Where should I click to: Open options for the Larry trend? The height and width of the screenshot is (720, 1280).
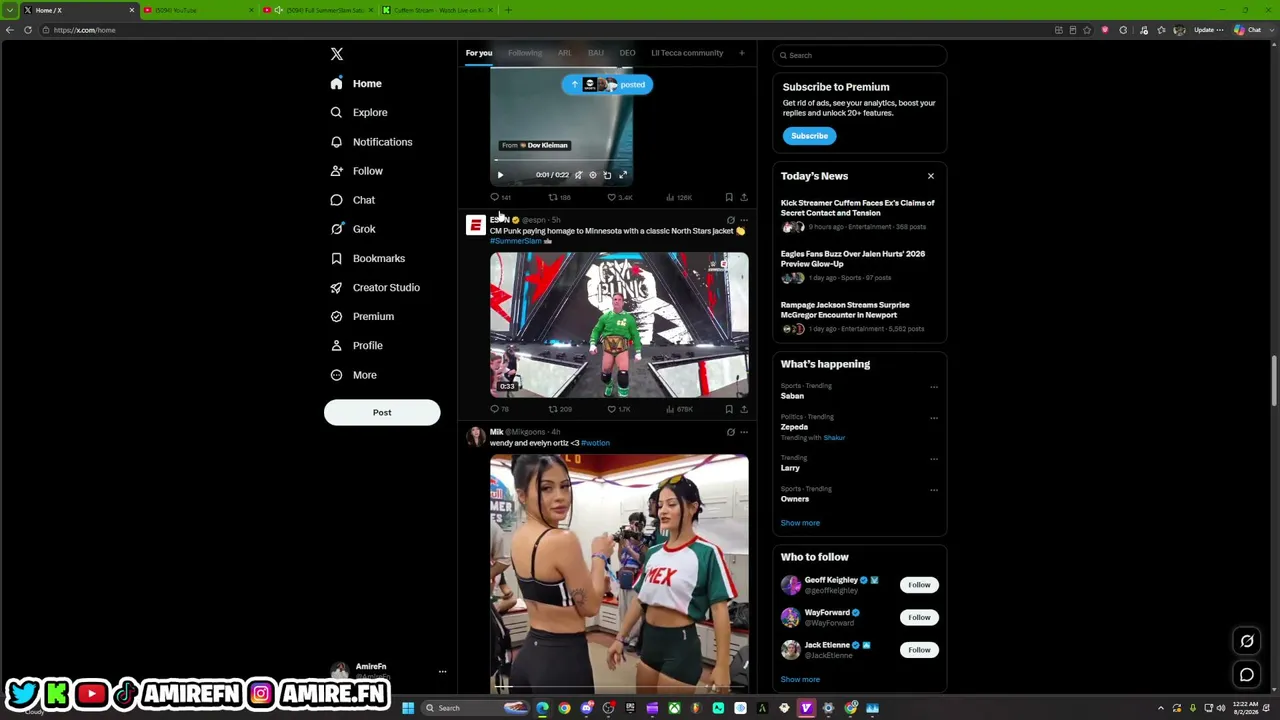click(934, 459)
